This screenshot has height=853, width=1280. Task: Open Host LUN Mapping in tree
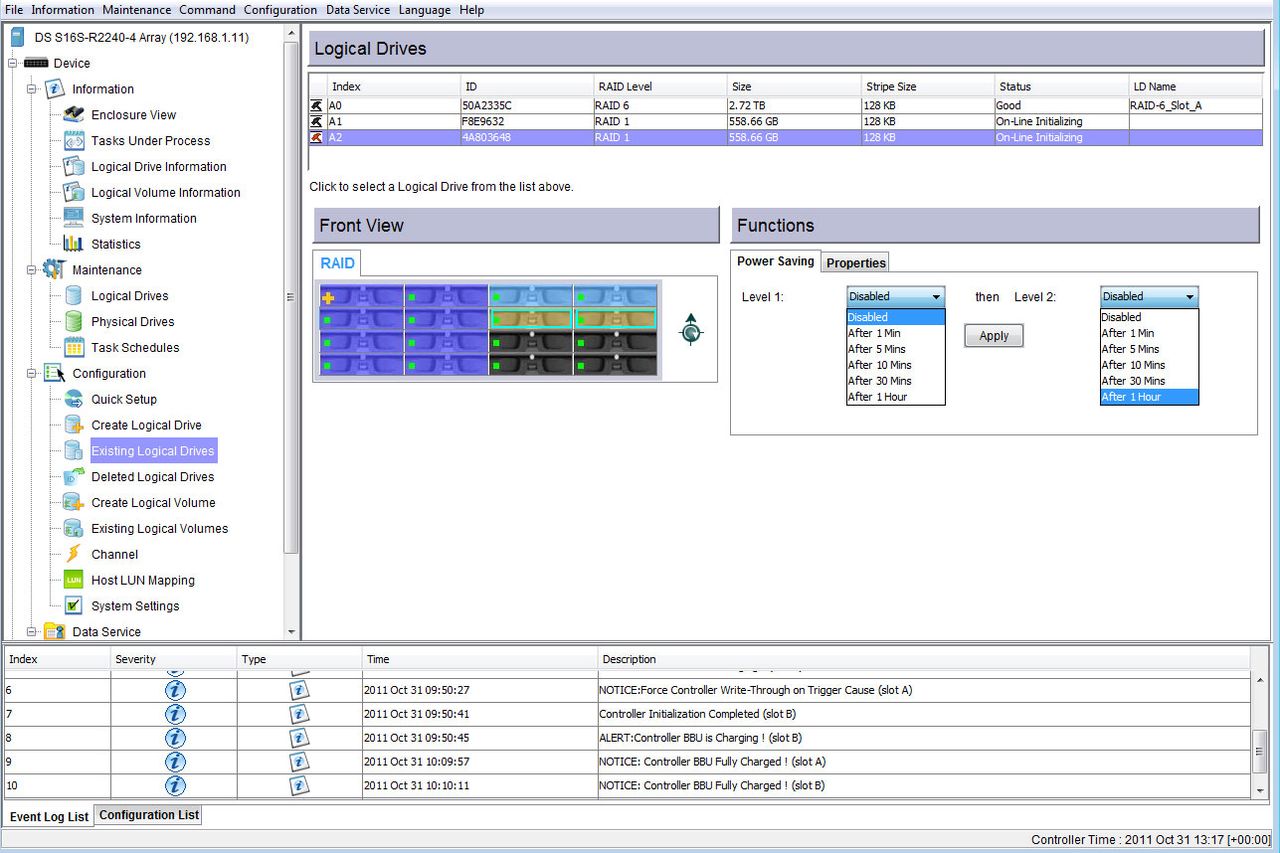click(143, 580)
